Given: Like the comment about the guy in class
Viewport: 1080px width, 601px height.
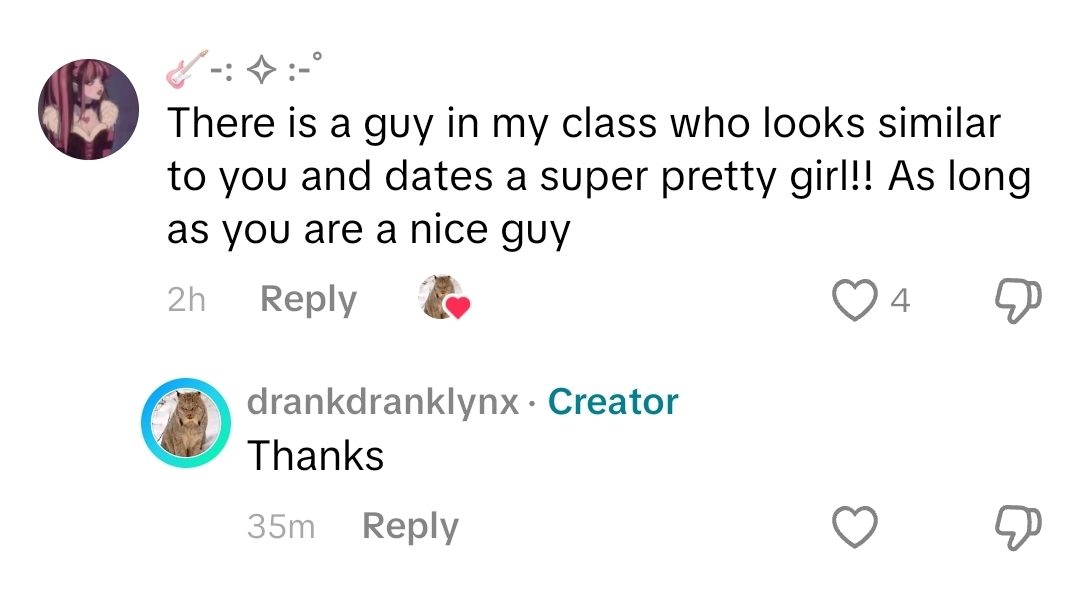Looking at the screenshot, I should [x=853, y=300].
